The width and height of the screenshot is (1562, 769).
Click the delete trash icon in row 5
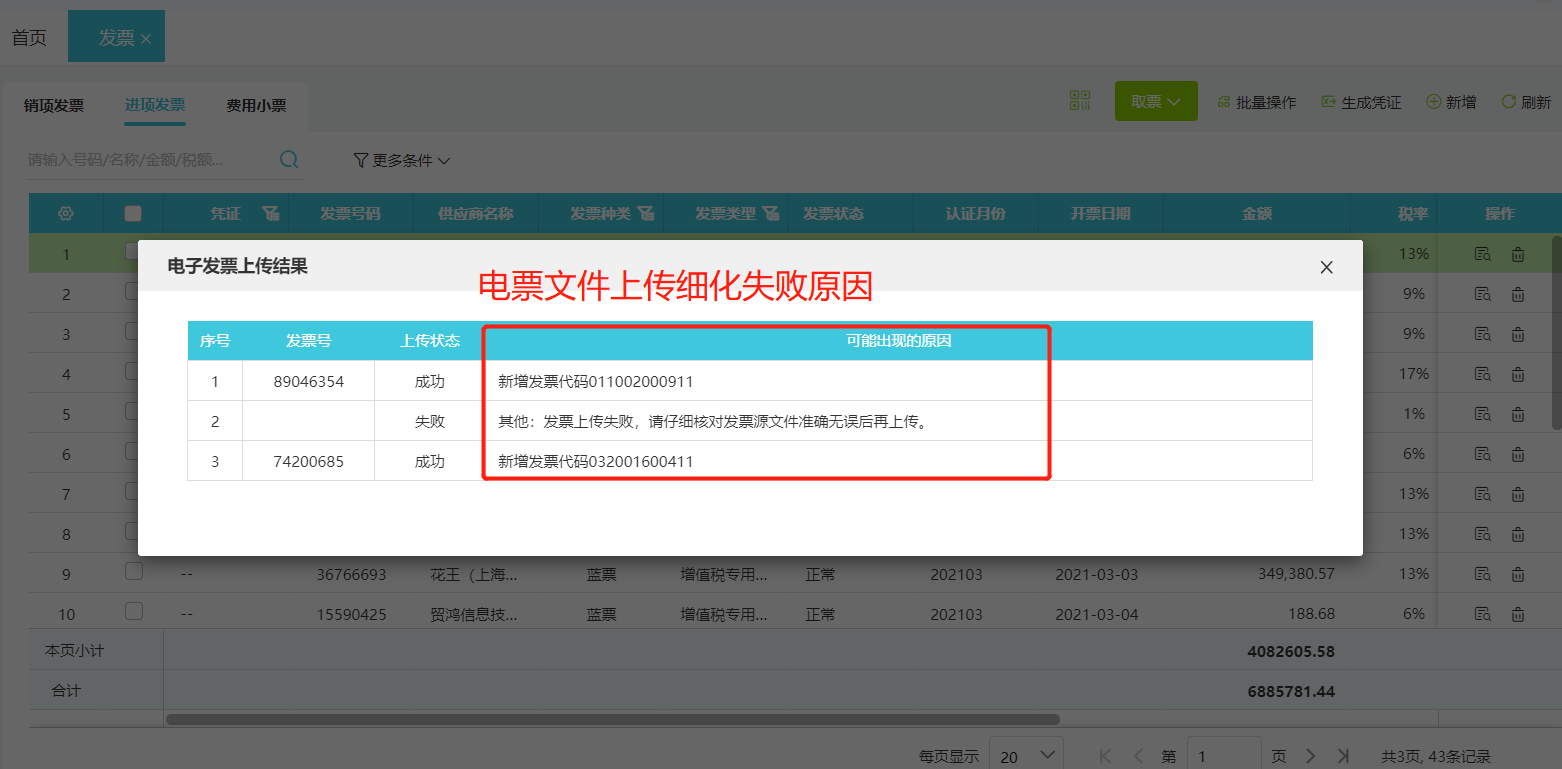[x=1518, y=414]
